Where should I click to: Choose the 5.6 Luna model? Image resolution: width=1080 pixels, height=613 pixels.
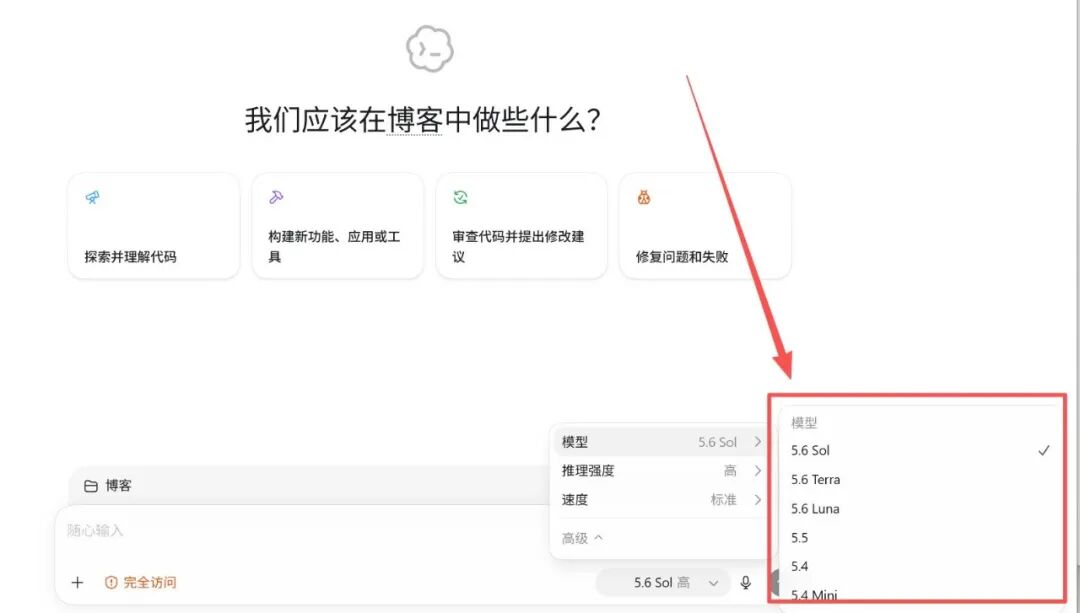tap(921, 509)
